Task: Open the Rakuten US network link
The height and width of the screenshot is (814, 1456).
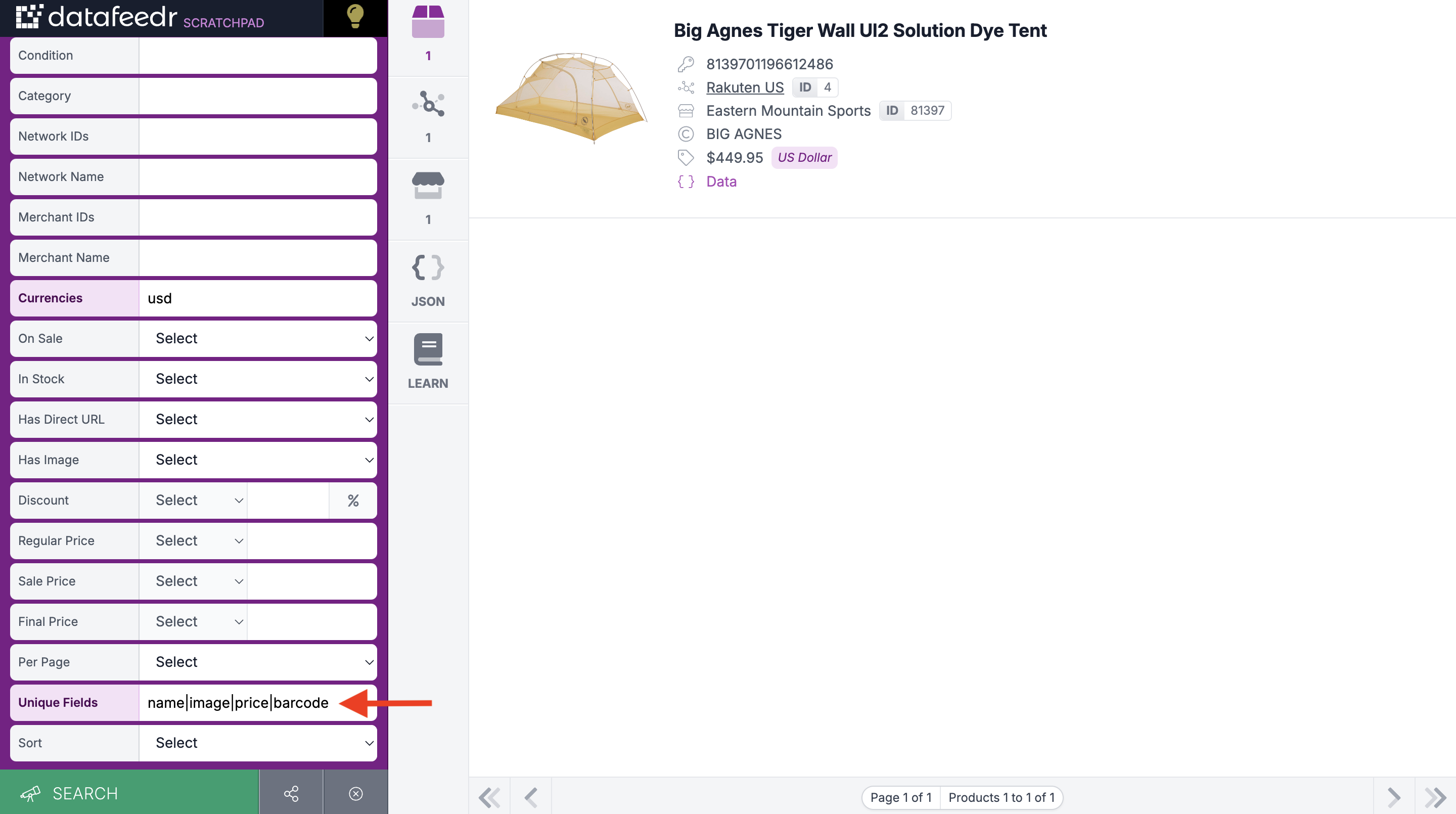Action: (744, 87)
